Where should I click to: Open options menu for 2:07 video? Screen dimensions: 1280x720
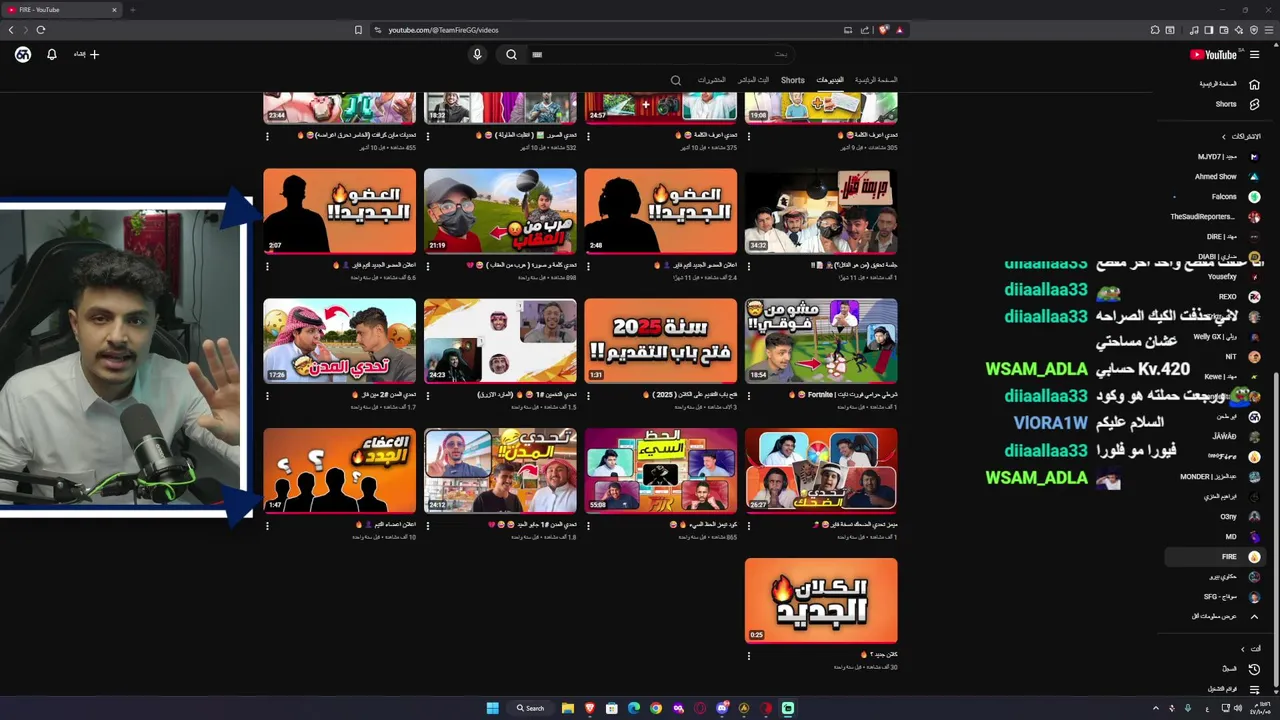pos(267,266)
